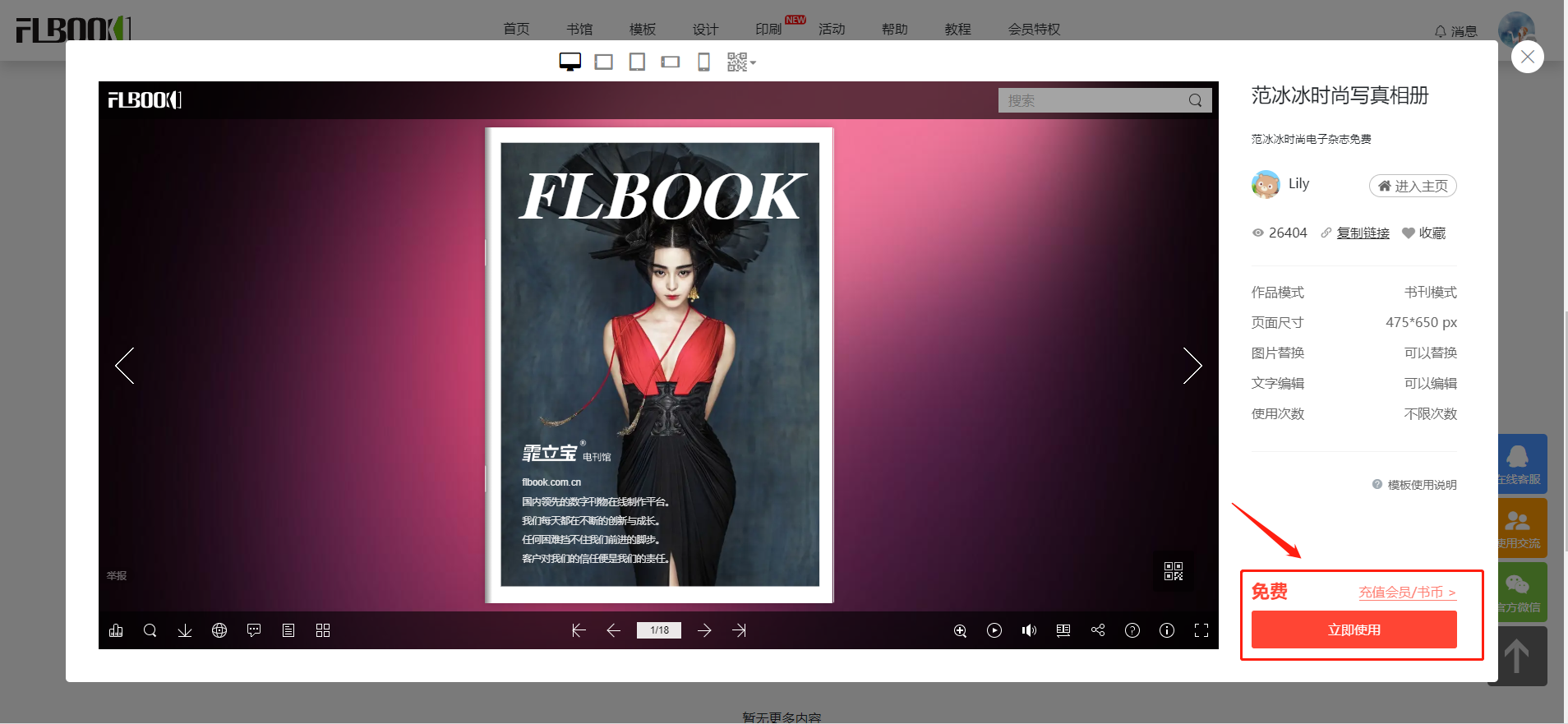Select the landscape phone preview icon
1568x724 pixels.
pyautogui.click(x=671, y=62)
